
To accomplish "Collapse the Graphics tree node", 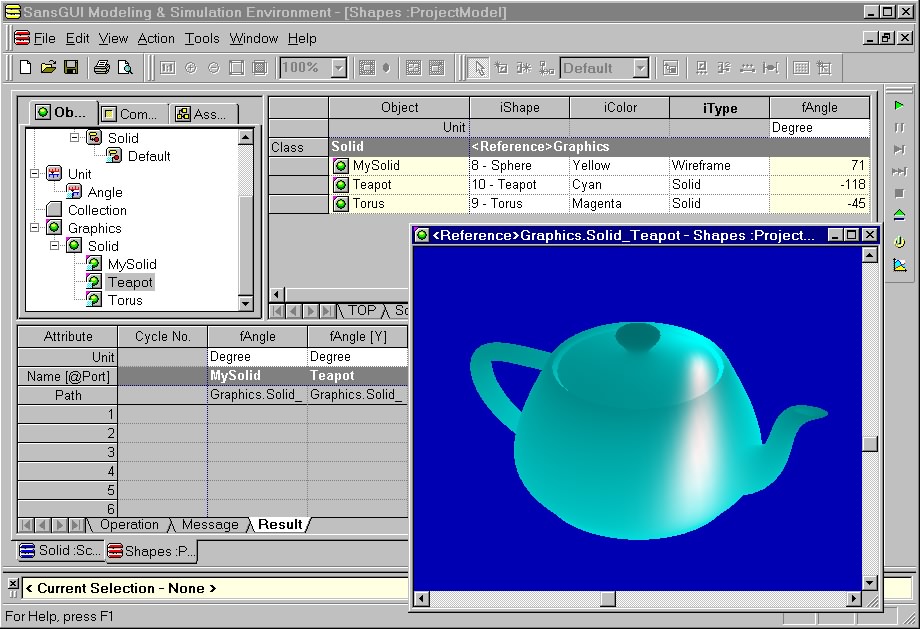I will click(36, 228).
